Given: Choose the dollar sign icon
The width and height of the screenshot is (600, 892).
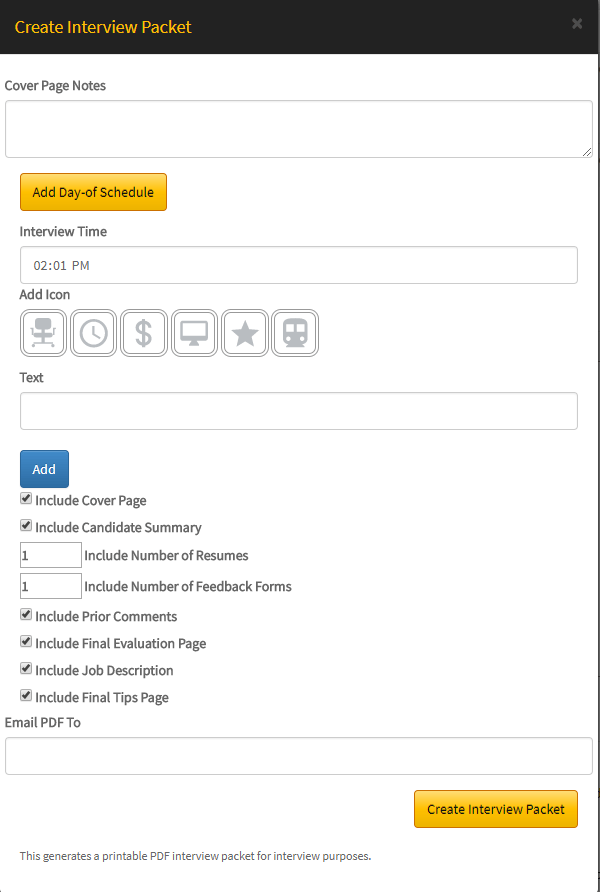Looking at the screenshot, I should [x=144, y=333].
